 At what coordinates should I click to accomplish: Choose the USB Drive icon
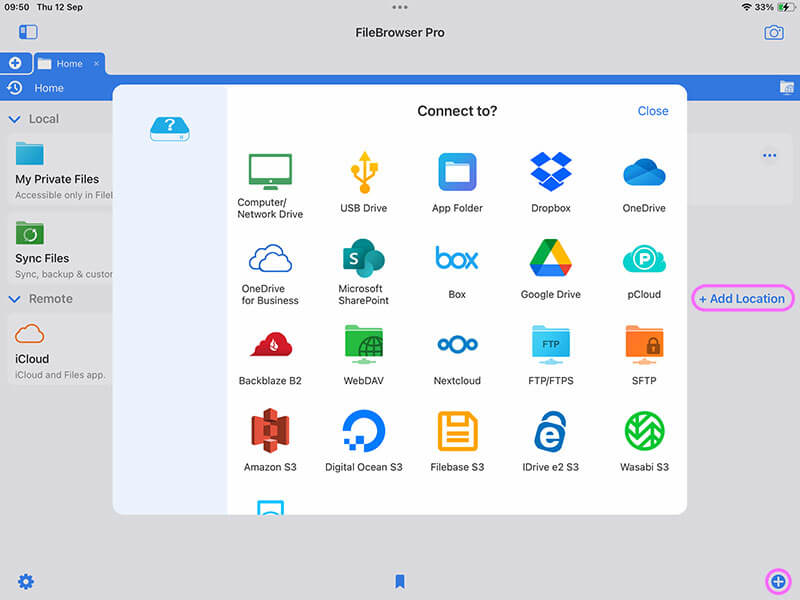[x=364, y=172]
